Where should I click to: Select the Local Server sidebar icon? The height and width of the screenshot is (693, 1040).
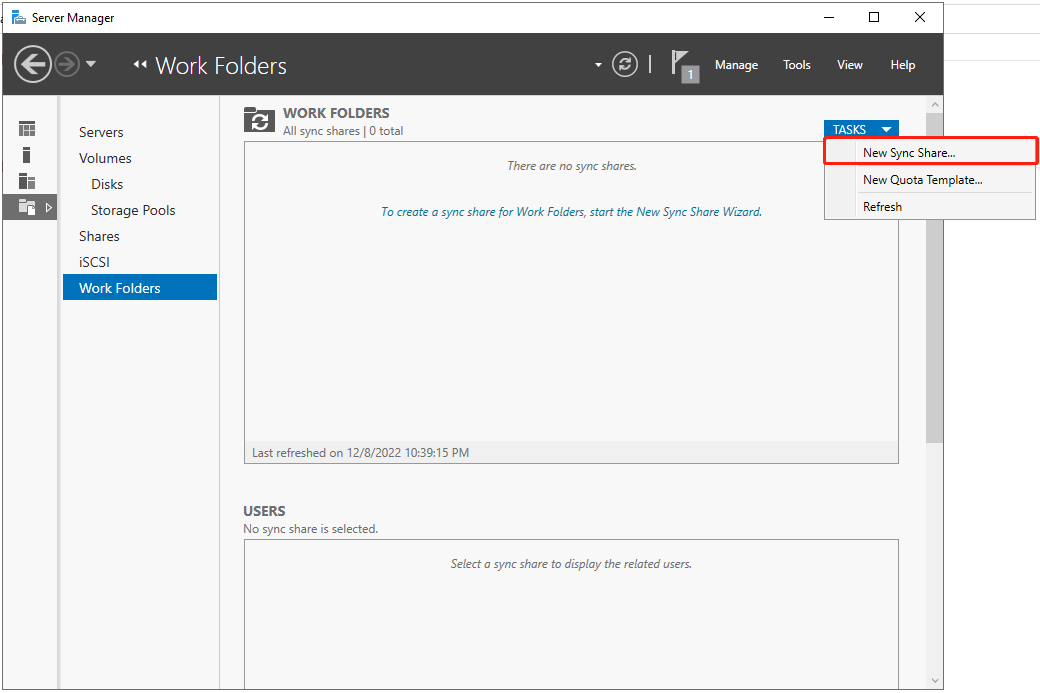tap(27, 155)
